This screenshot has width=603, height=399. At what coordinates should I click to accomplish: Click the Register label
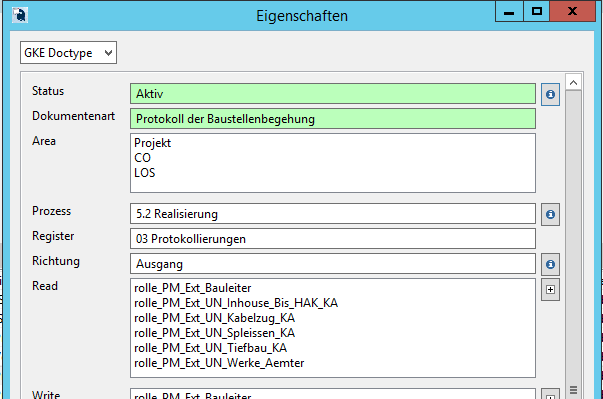click(53, 236)
